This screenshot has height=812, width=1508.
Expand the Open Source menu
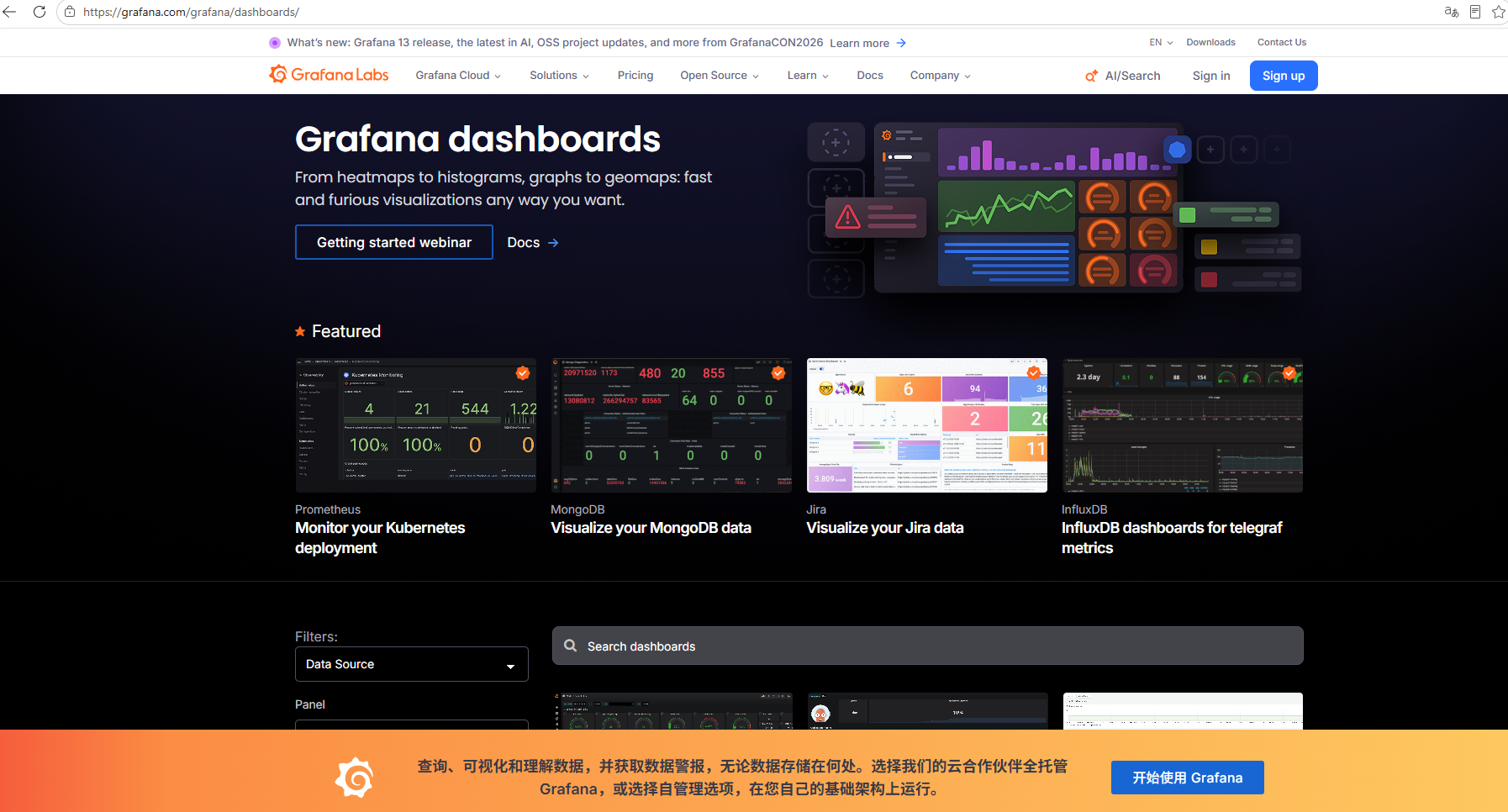pyautogui.click(x=720, y=76)
